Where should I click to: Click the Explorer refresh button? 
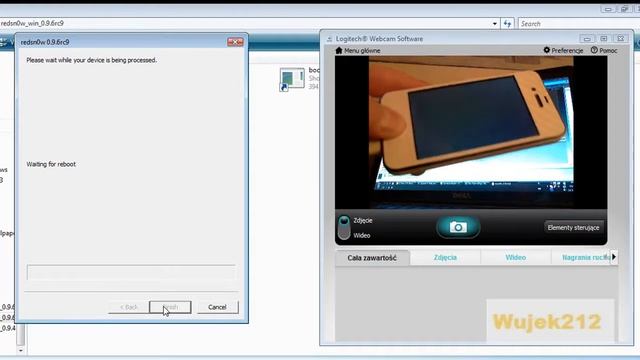(x=507, y=24)
